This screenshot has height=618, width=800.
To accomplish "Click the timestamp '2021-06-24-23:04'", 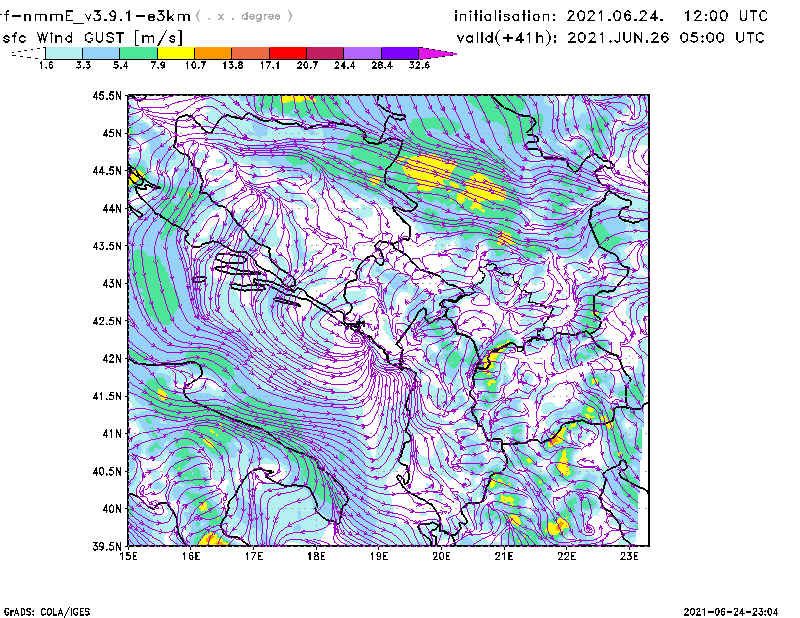I will [731, 612].
